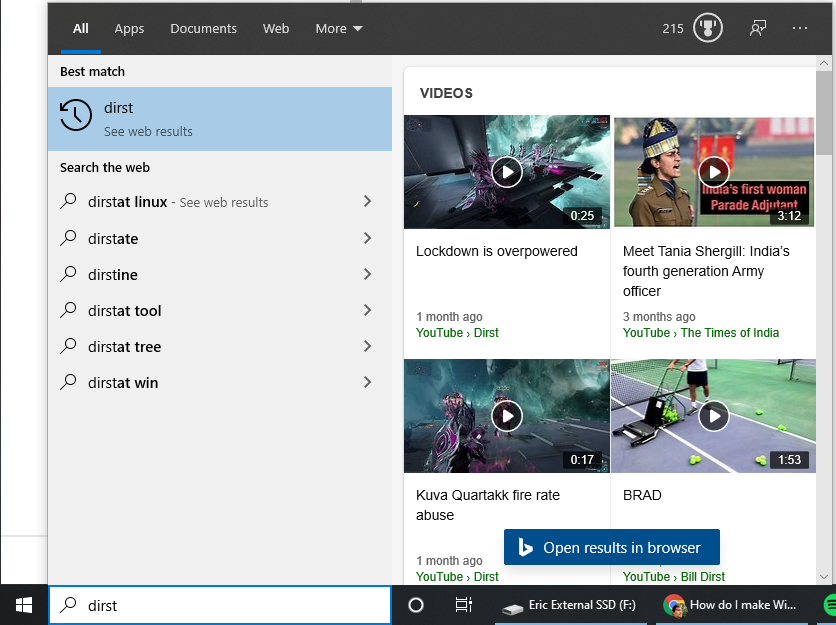Open the feedback person icon
The height and width of the screenshot is (625, 836).
pos(758,28)
